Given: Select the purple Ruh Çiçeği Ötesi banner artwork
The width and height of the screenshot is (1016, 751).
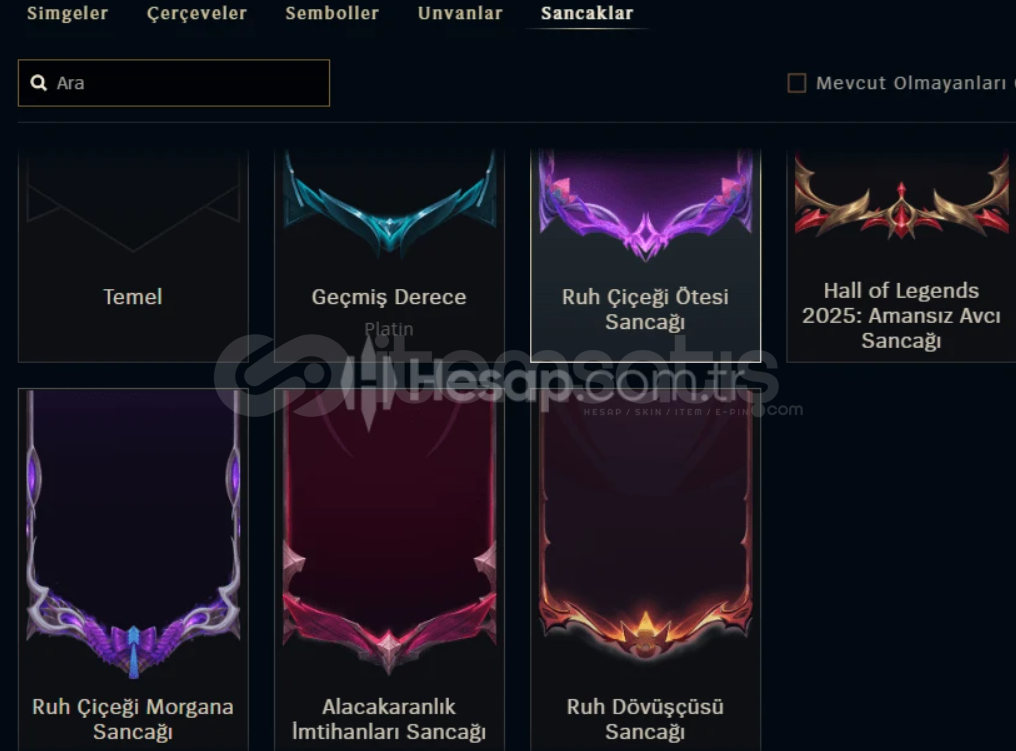Looking at the screenshot, I should click(645, 206).
